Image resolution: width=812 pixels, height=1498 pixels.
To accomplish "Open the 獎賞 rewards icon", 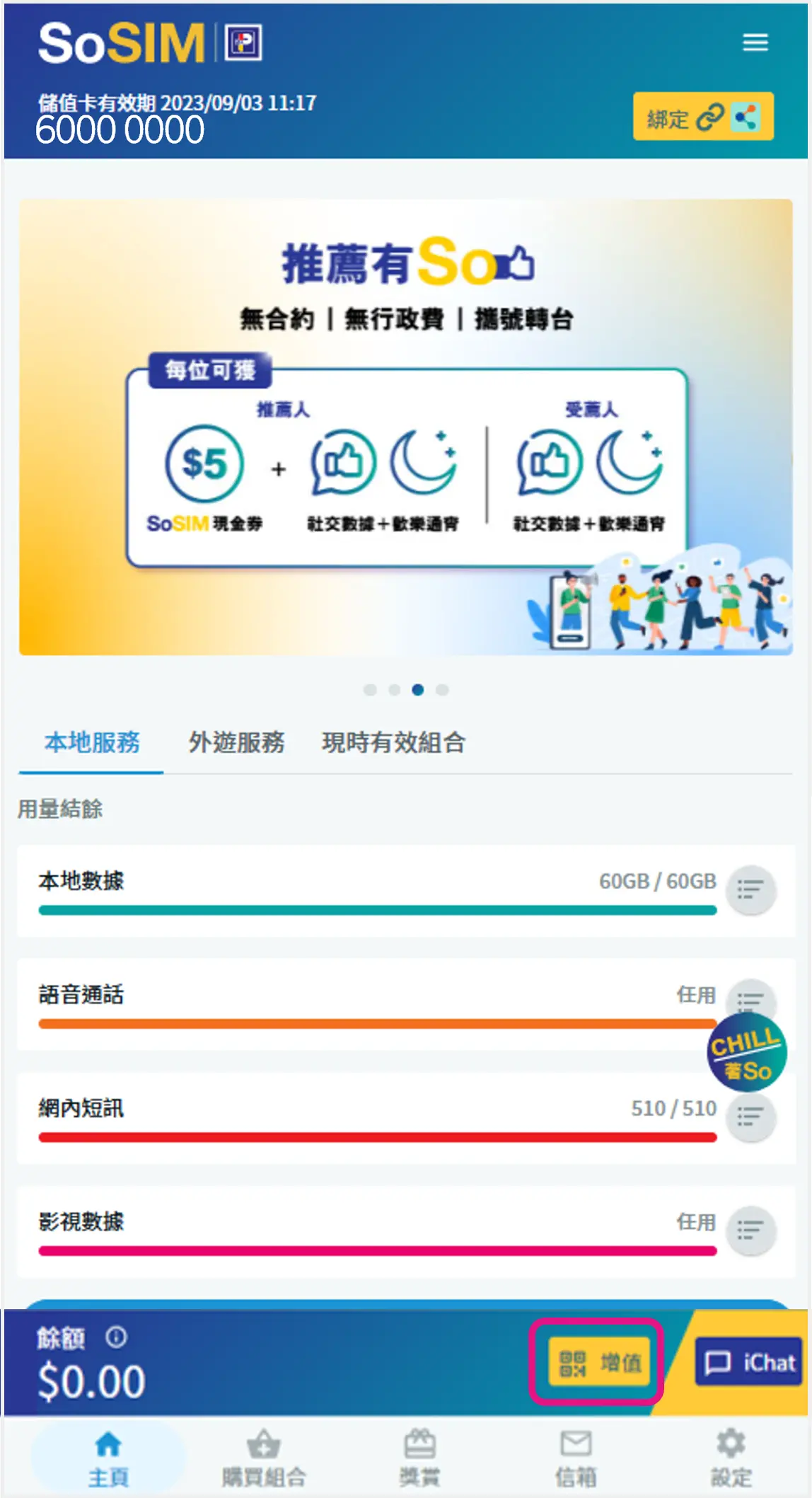I will [x=419, y=1444].
